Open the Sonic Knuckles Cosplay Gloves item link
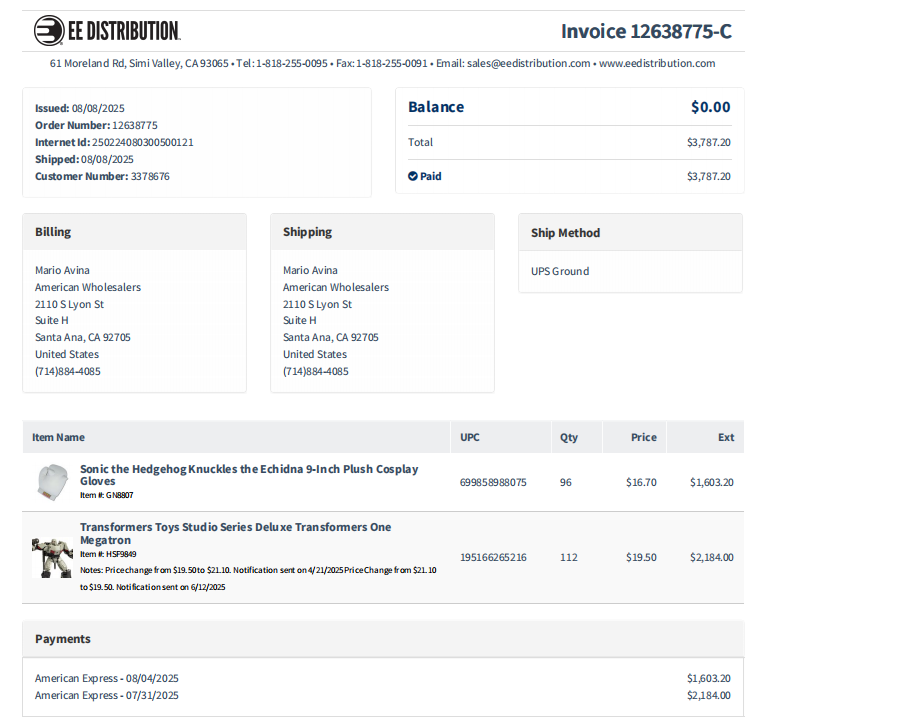 (x=249, y=475)
